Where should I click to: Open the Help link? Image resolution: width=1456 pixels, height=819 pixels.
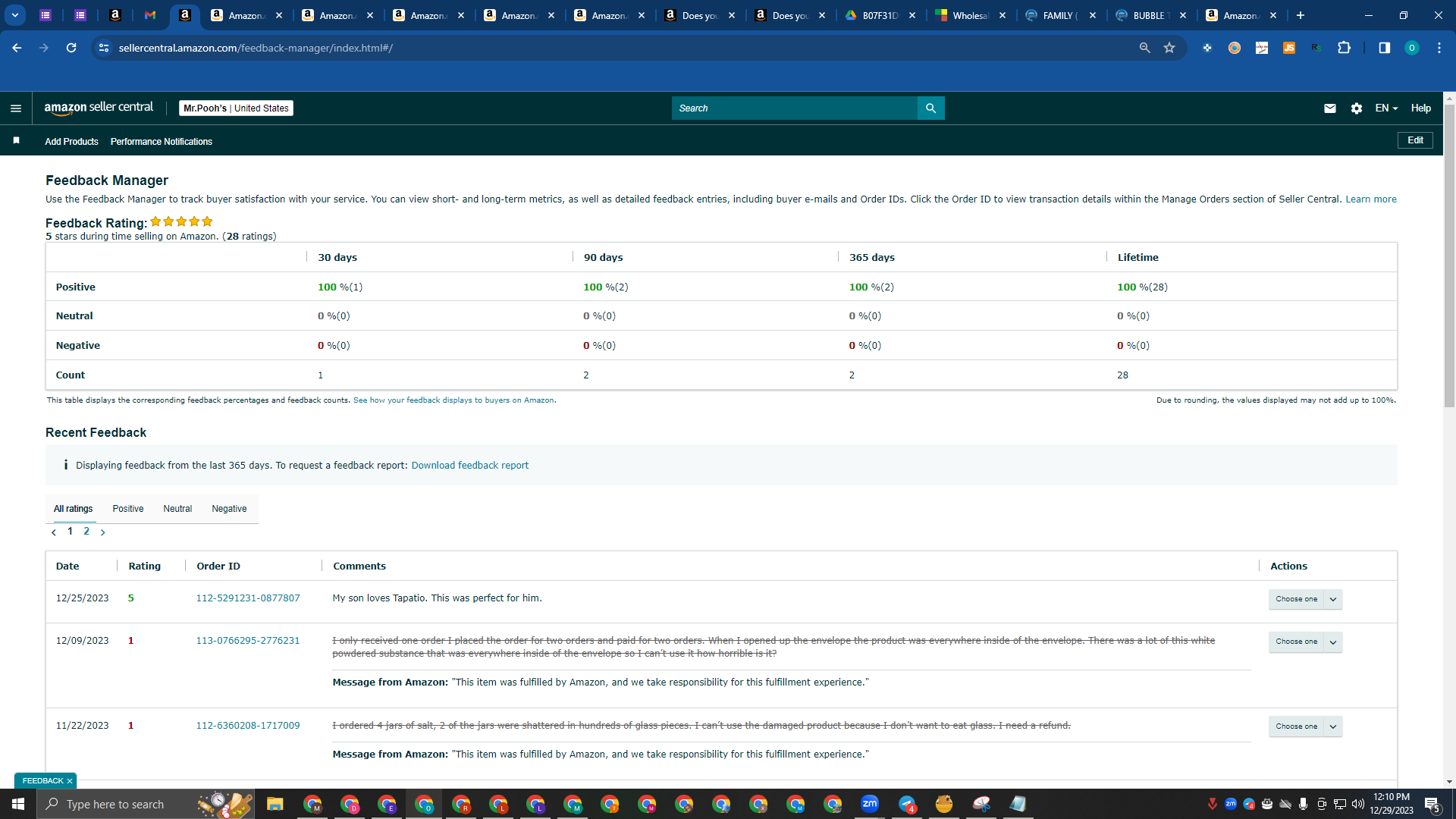[1420, 108]
